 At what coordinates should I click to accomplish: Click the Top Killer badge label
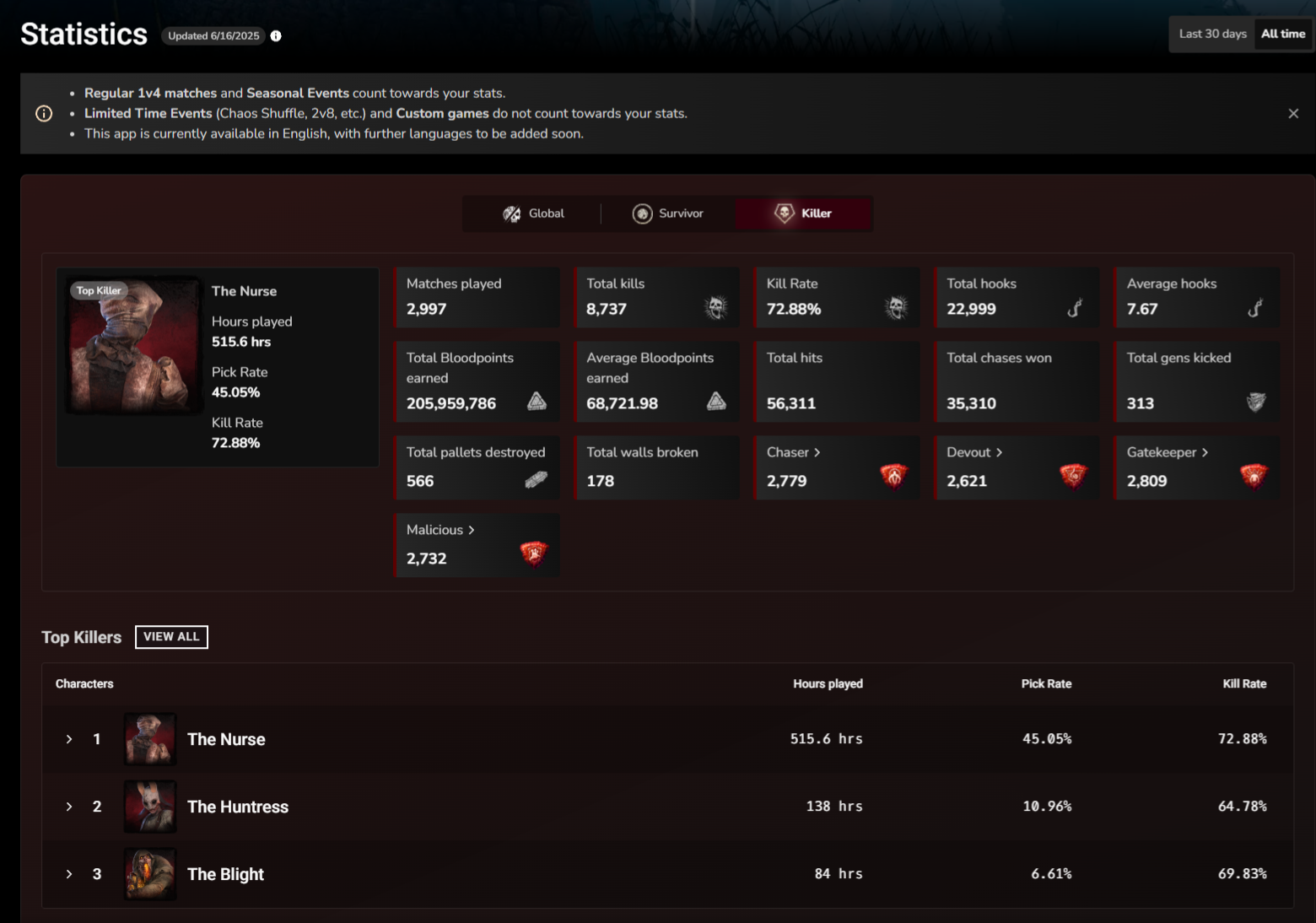99,290
